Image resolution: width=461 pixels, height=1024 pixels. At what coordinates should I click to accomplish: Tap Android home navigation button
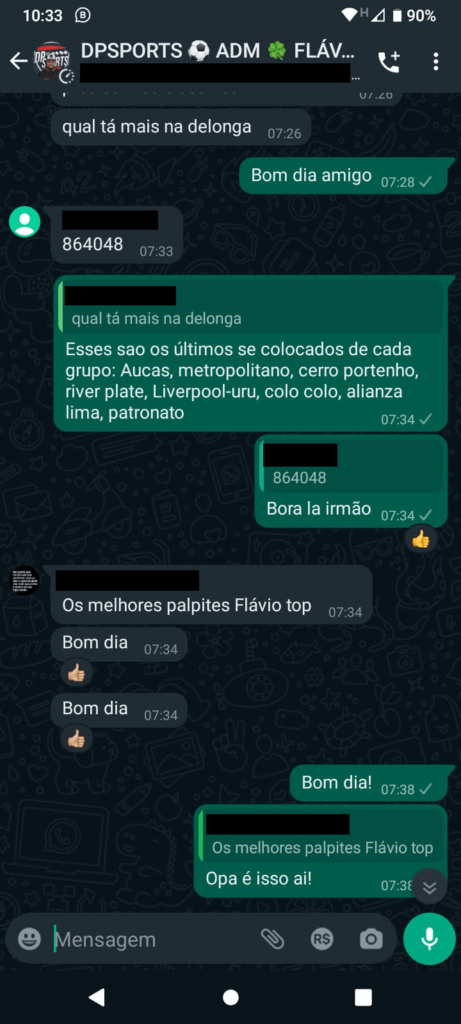click(x=230, y=997)
